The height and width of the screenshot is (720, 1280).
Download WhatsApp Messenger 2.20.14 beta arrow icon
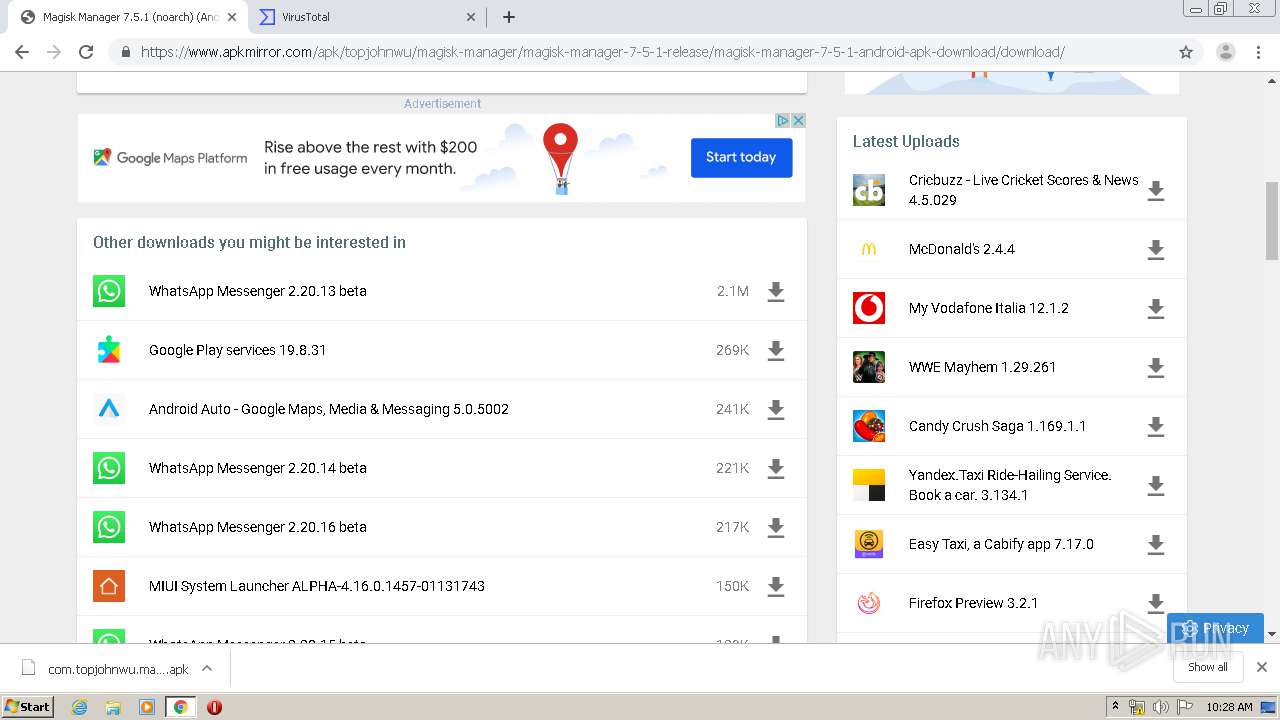[775, 469]
